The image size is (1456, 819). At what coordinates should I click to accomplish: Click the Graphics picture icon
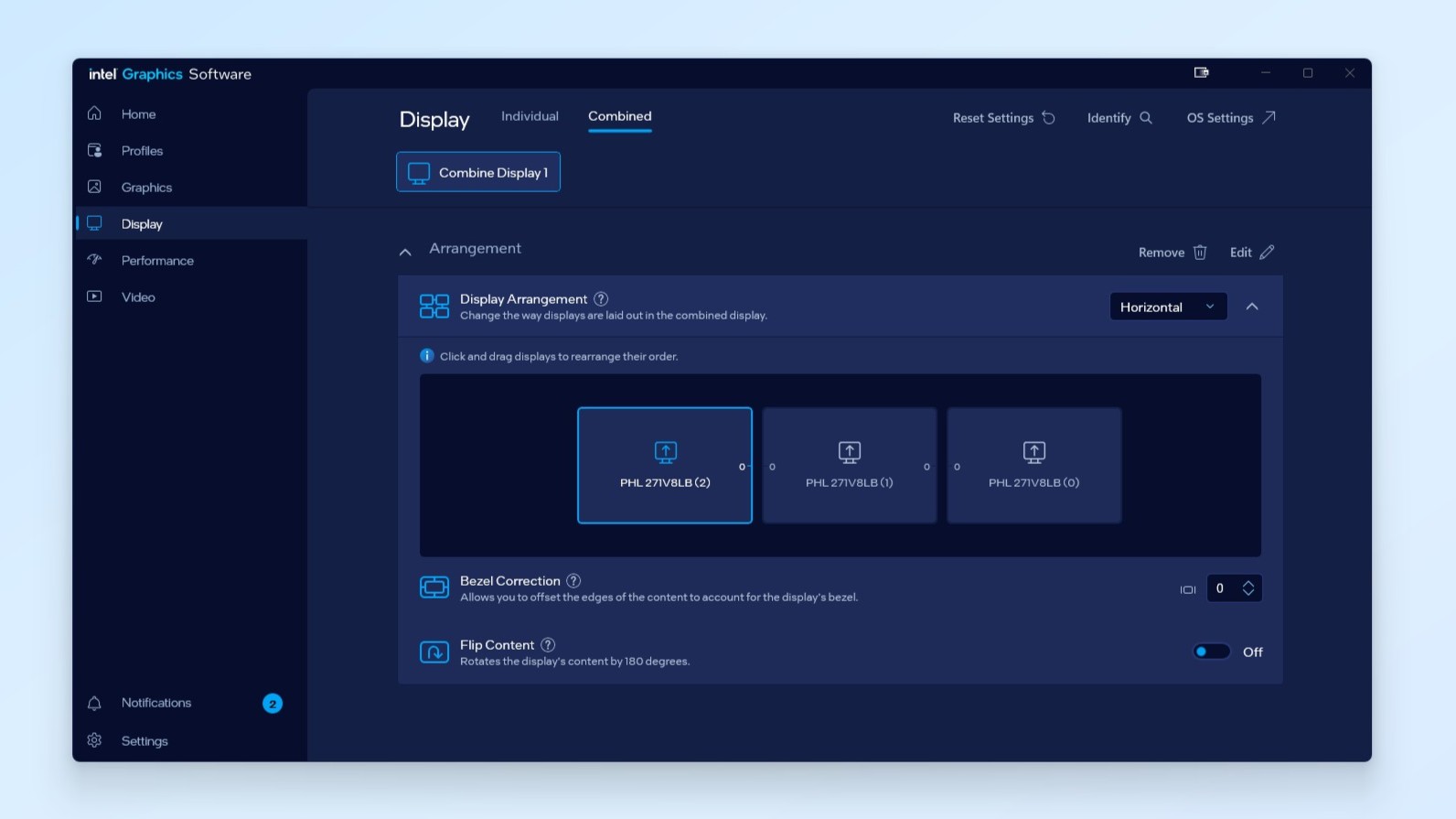[94, 187]
